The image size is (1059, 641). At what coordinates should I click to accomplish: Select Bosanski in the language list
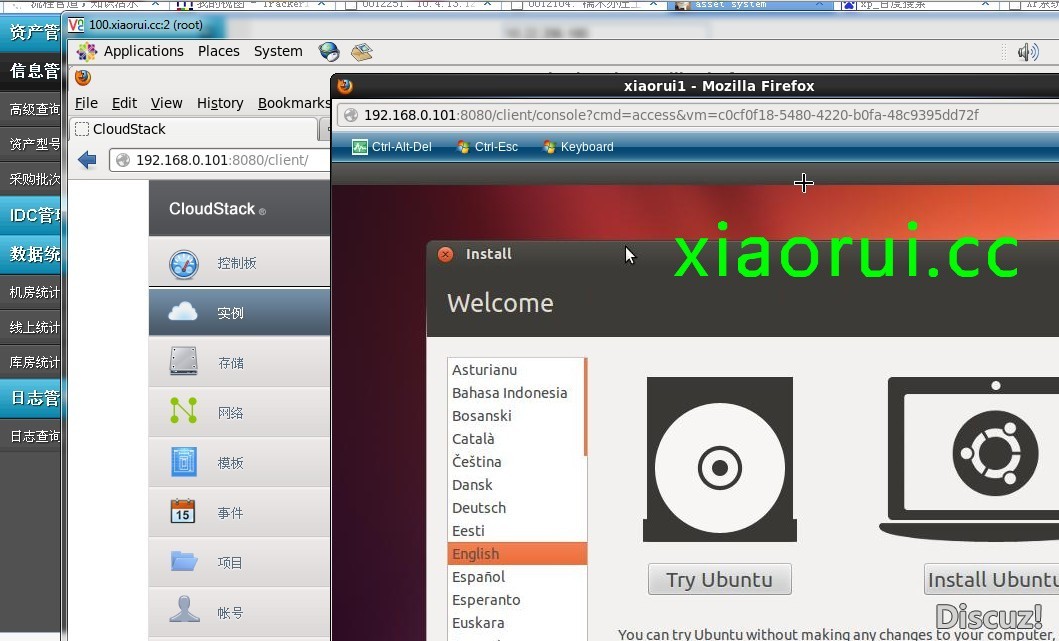(x=515, y=416)
